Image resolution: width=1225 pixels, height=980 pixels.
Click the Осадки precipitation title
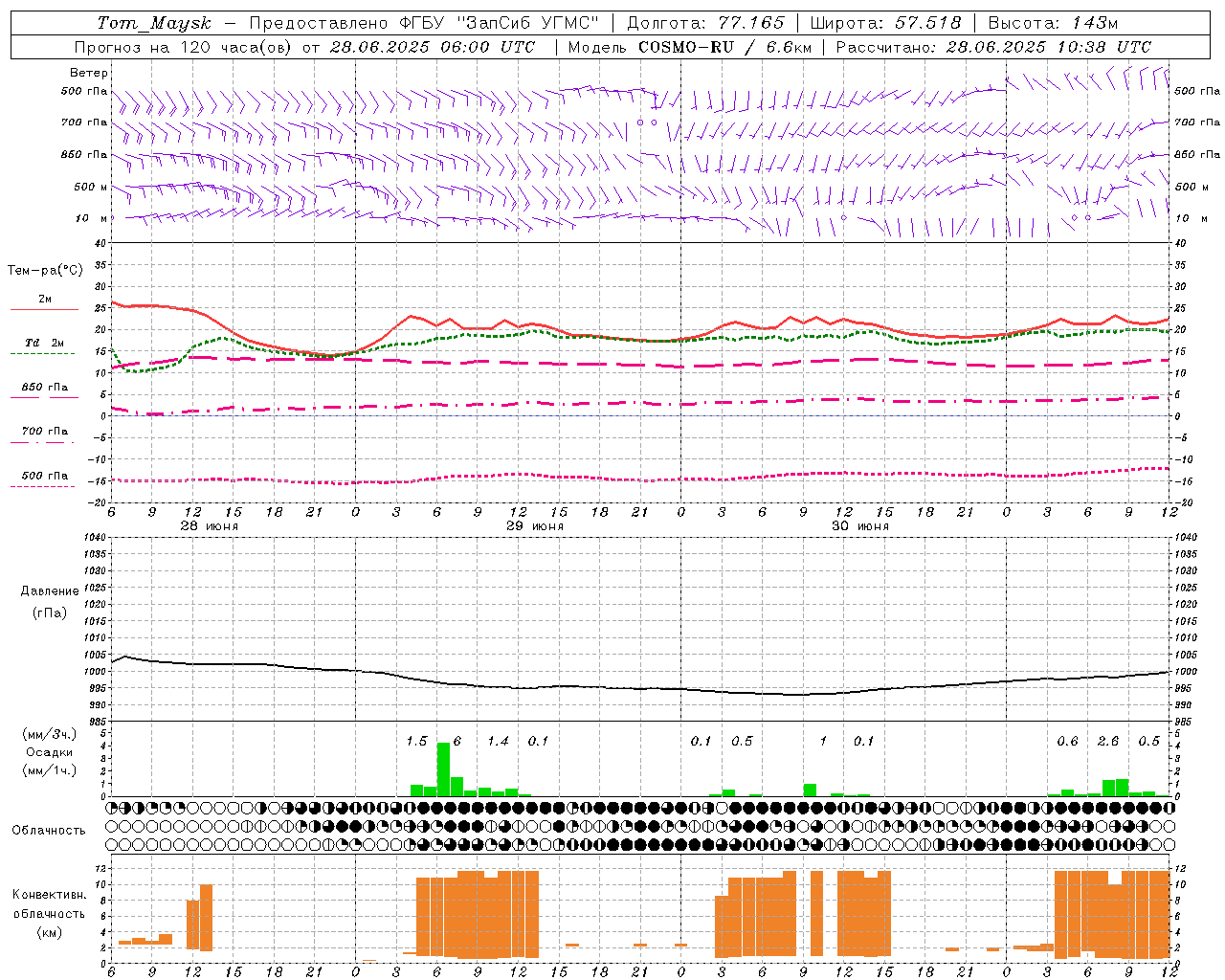coord(50,752)
